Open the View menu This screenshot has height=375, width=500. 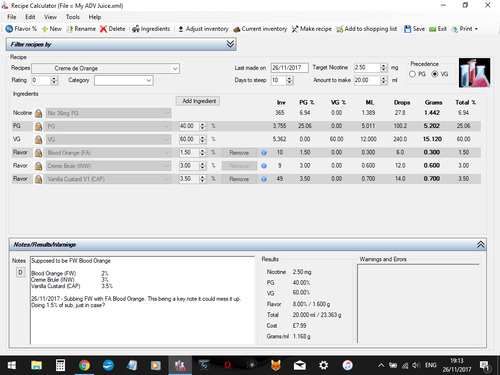tap(50, 17)
